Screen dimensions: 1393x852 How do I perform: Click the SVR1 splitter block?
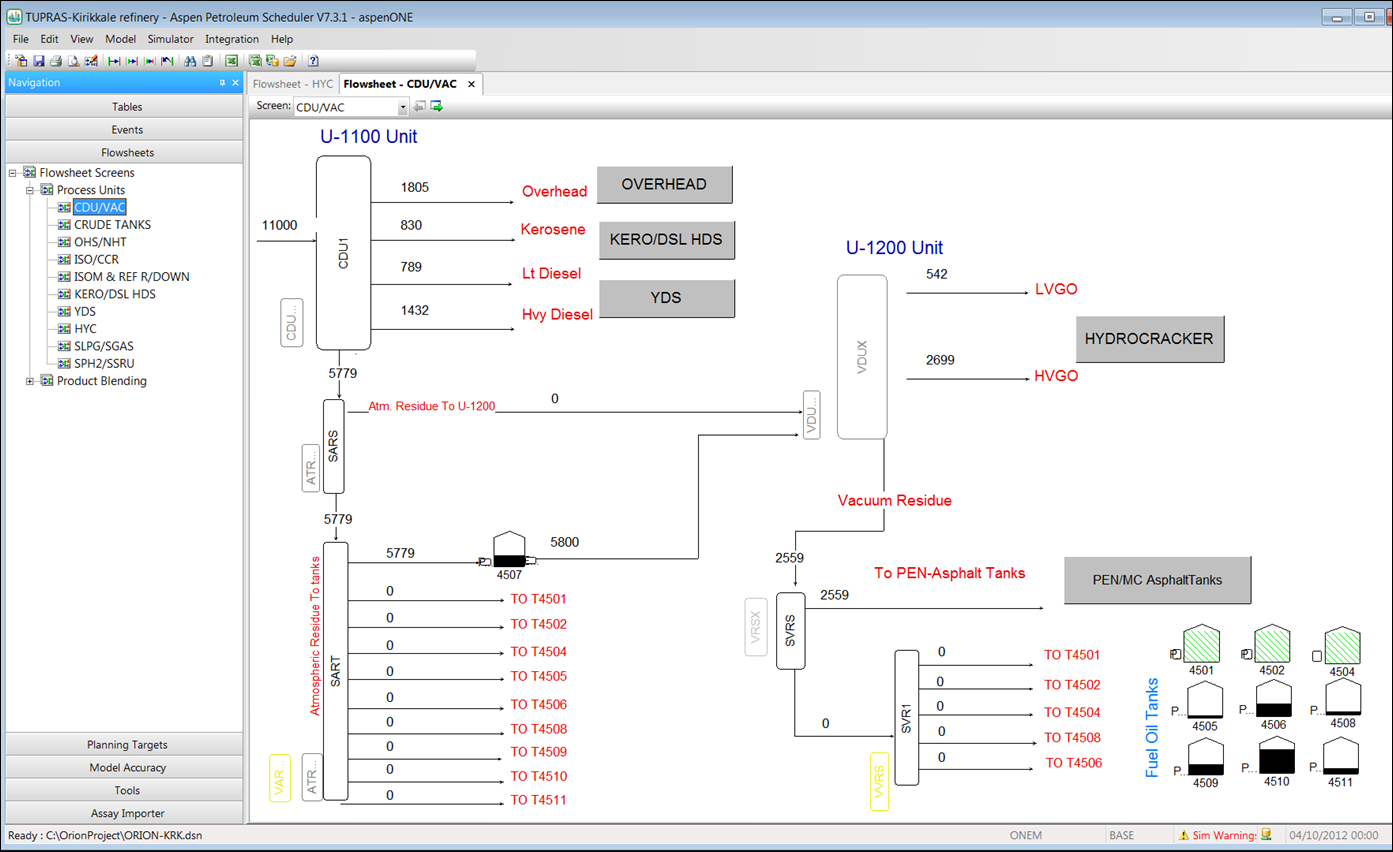coord(906,717)
